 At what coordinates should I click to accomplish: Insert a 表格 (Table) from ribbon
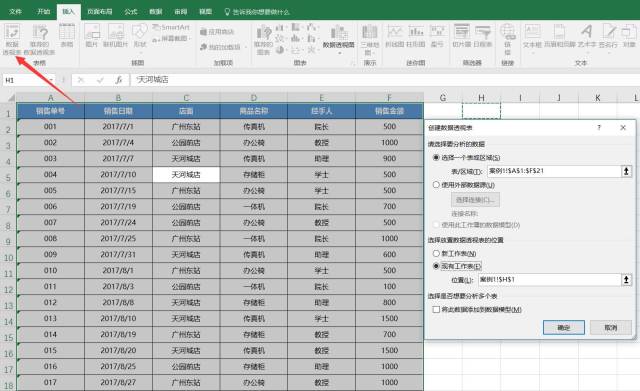point(67,36)
